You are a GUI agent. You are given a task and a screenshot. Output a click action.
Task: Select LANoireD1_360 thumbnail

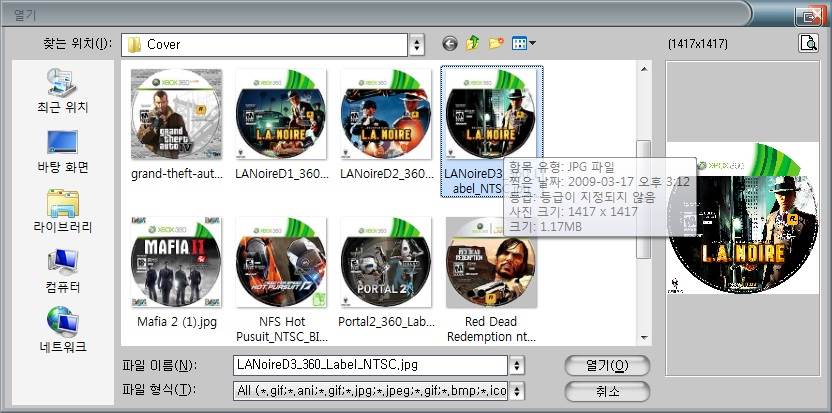[281, 114]
